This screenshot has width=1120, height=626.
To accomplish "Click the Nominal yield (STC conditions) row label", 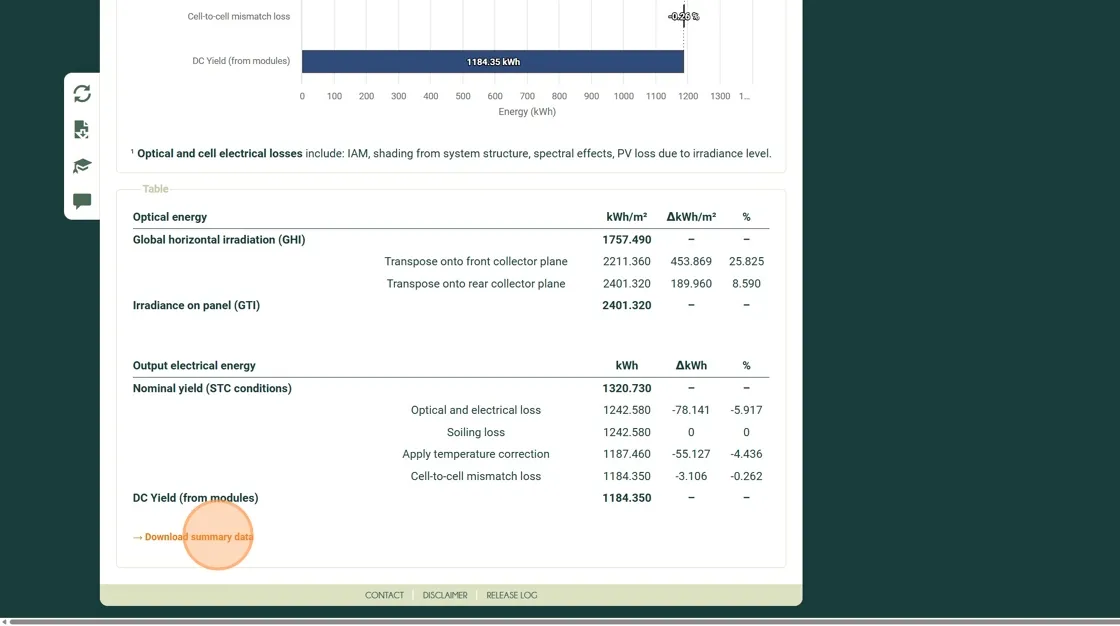I will [x=212, y=388].
